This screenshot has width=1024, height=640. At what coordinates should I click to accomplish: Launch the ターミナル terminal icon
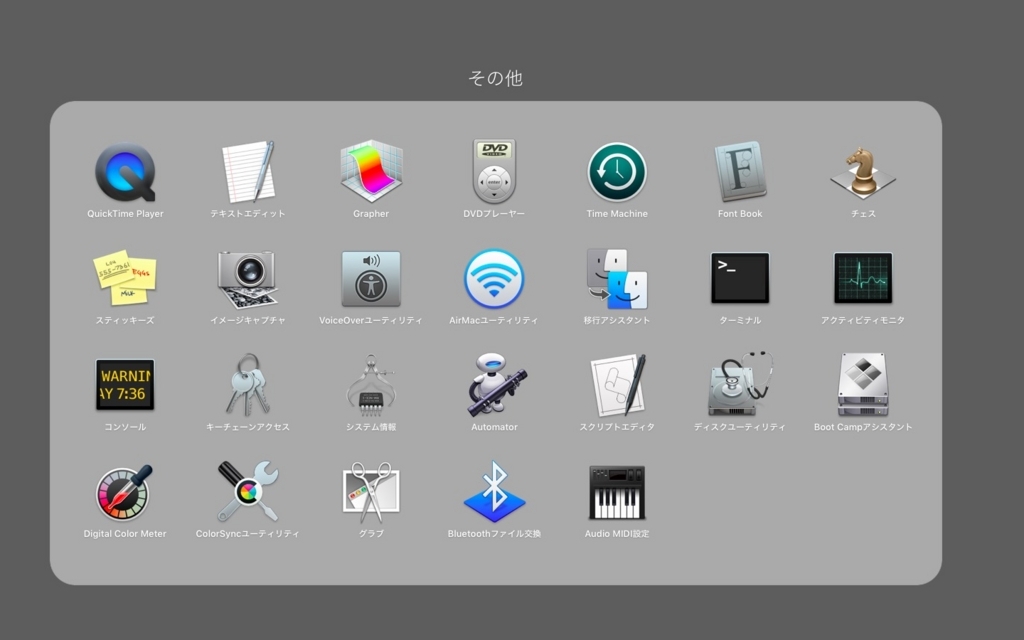tap(740, 278)
